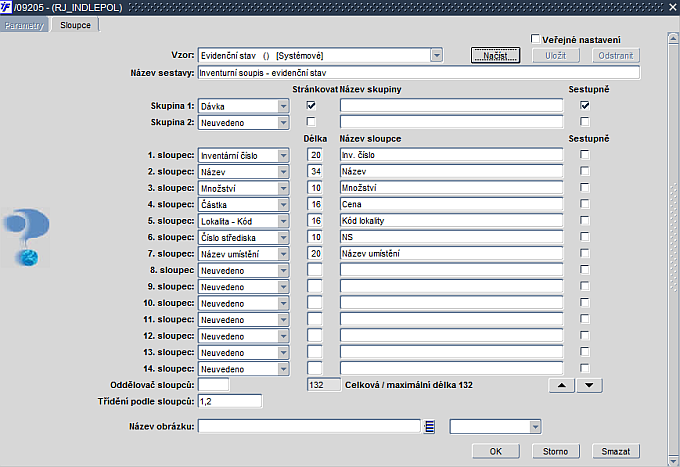Screen dimensions: 680x467
Task: Click Třídění podle sloupců field
Action: click(230, 401)
